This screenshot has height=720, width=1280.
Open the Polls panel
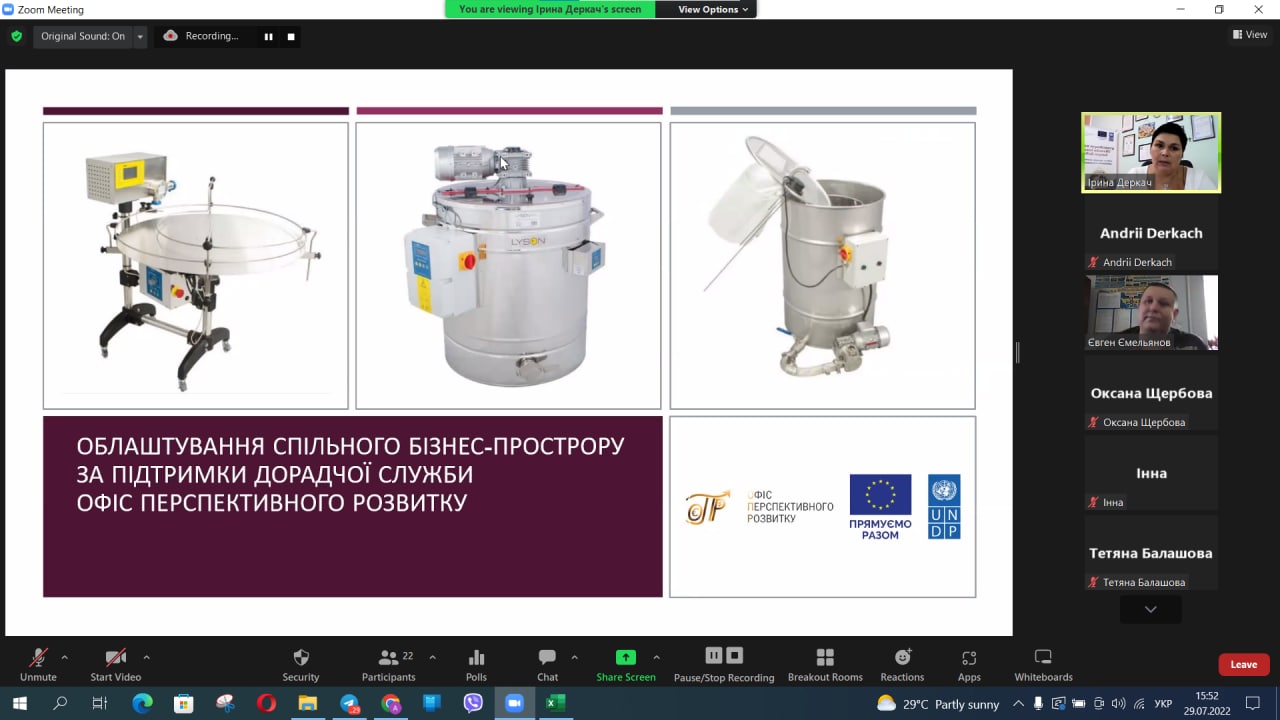coord(476,663)
